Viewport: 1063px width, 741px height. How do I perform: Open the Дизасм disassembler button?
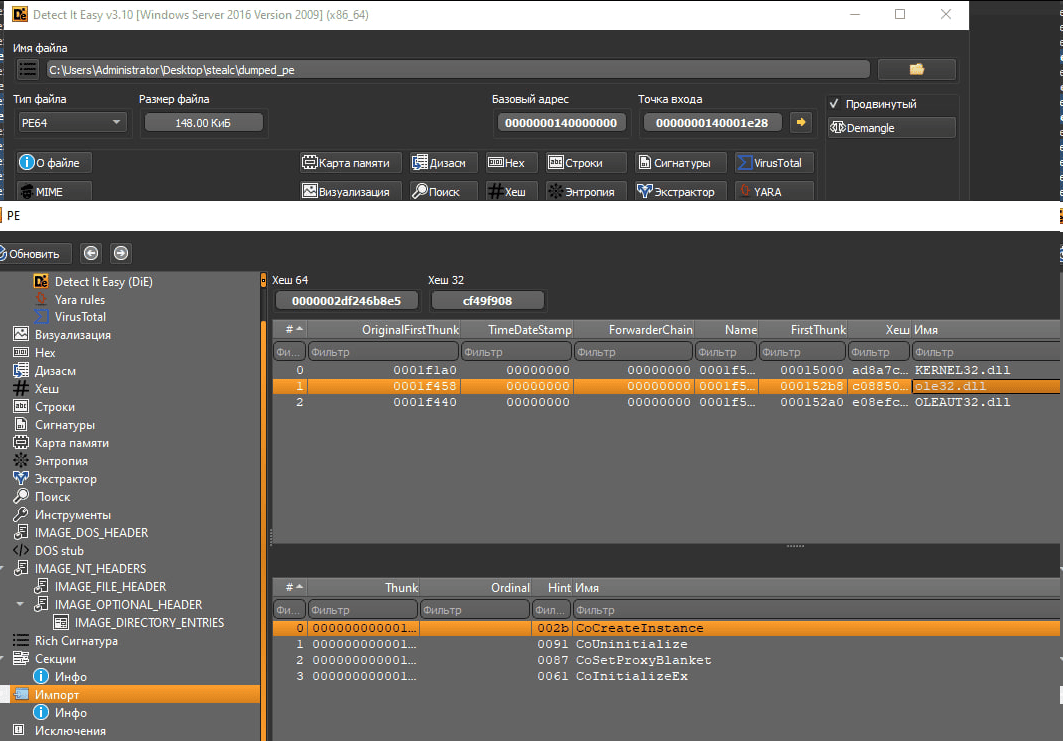(x=439, y=163)
